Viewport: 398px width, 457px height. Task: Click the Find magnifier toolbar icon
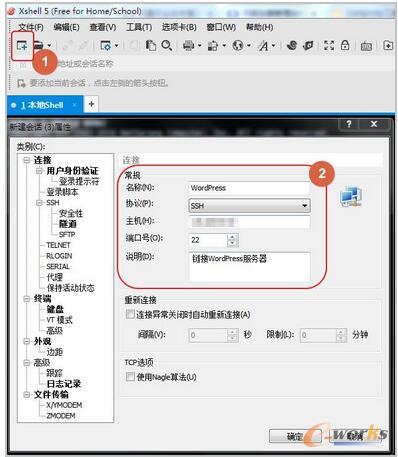point(166,45)
